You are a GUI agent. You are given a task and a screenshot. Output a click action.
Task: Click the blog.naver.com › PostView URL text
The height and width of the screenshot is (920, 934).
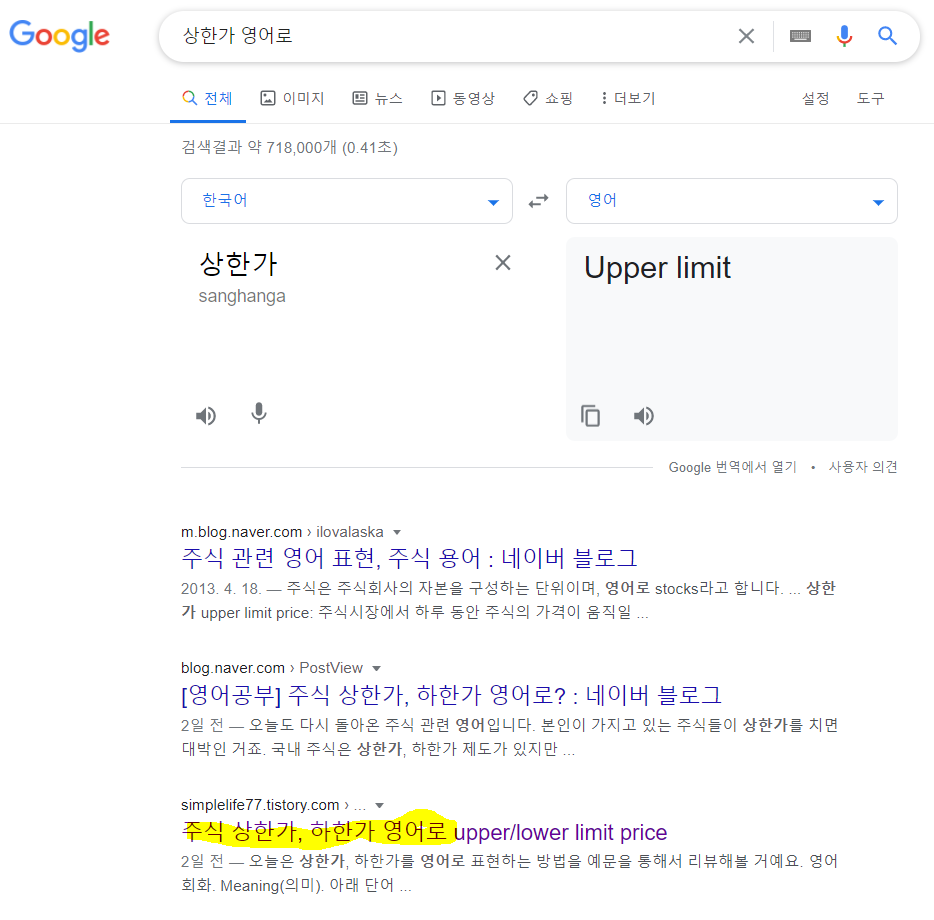point(272,668)
